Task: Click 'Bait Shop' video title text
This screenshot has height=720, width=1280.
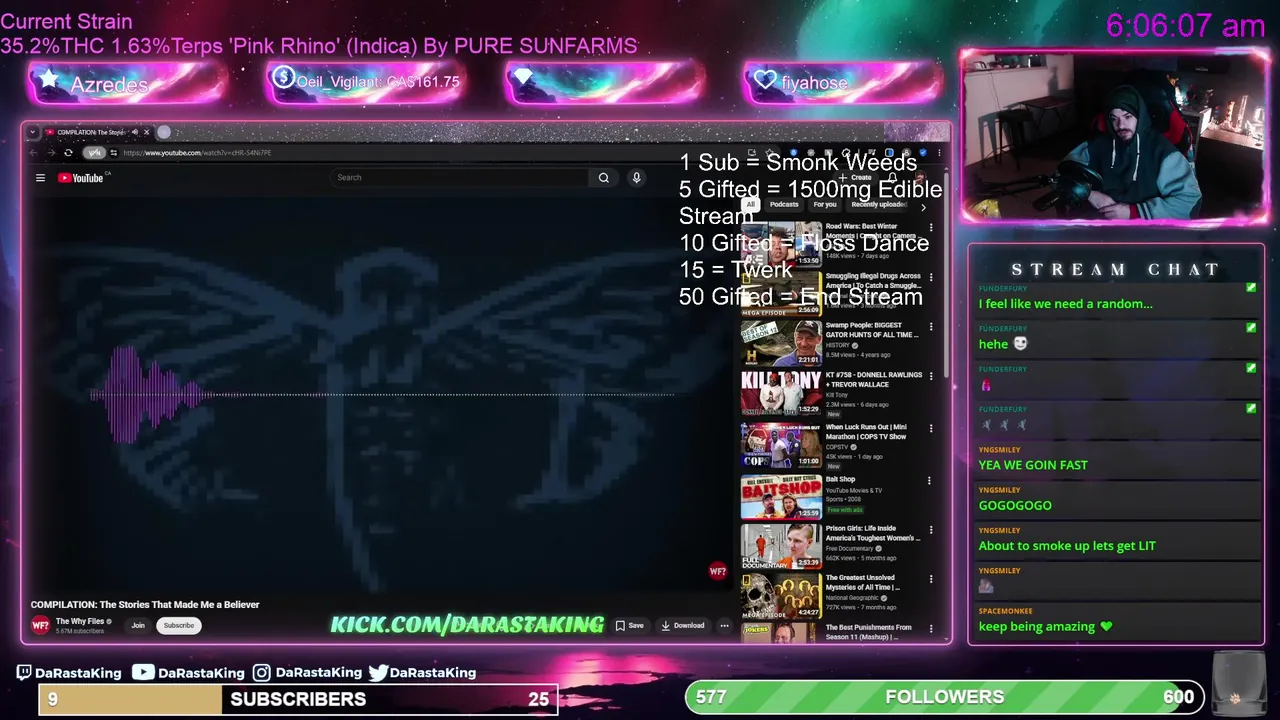Action: click(x=840, y=480)
